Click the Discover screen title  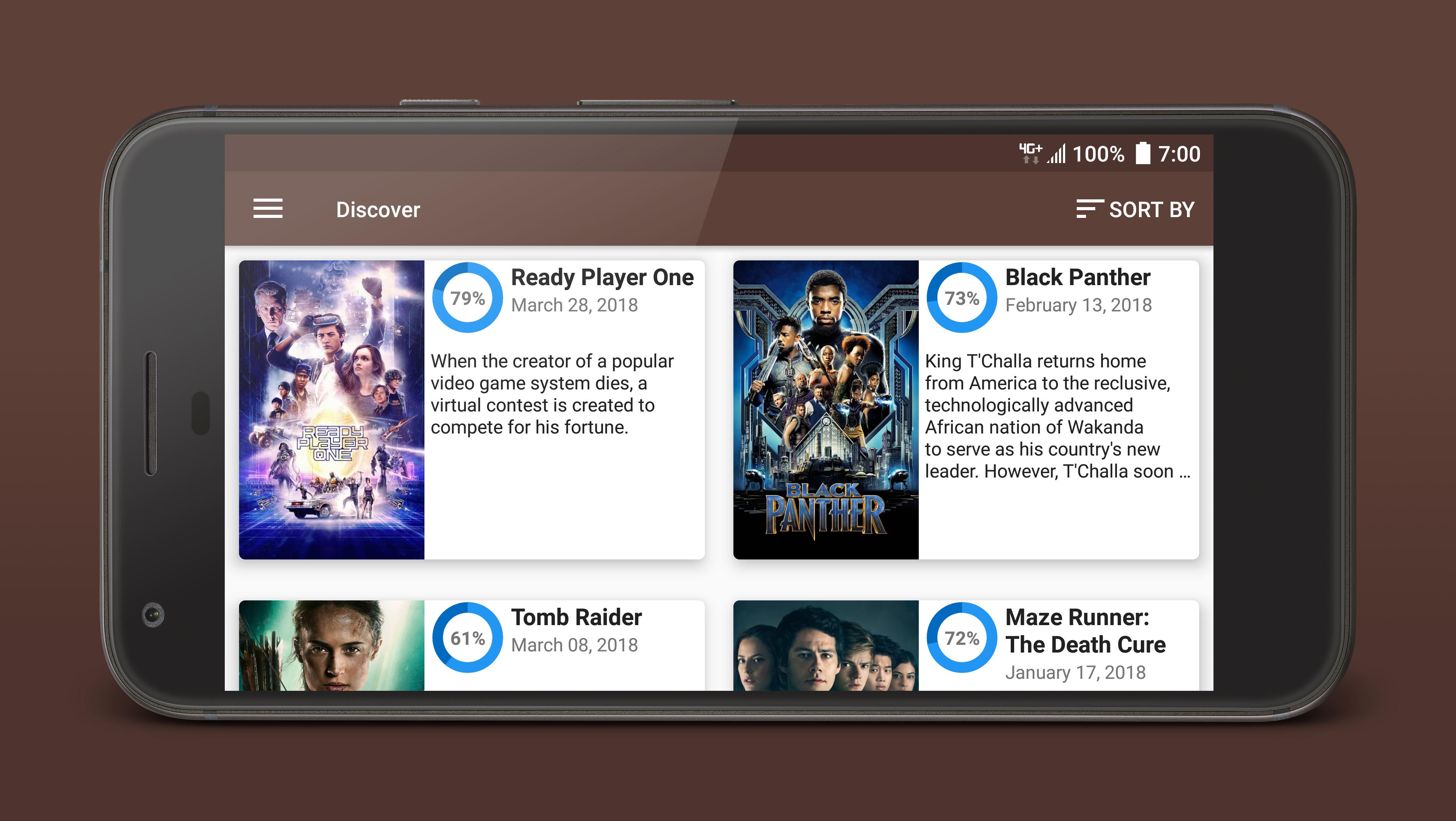(378, 210)
